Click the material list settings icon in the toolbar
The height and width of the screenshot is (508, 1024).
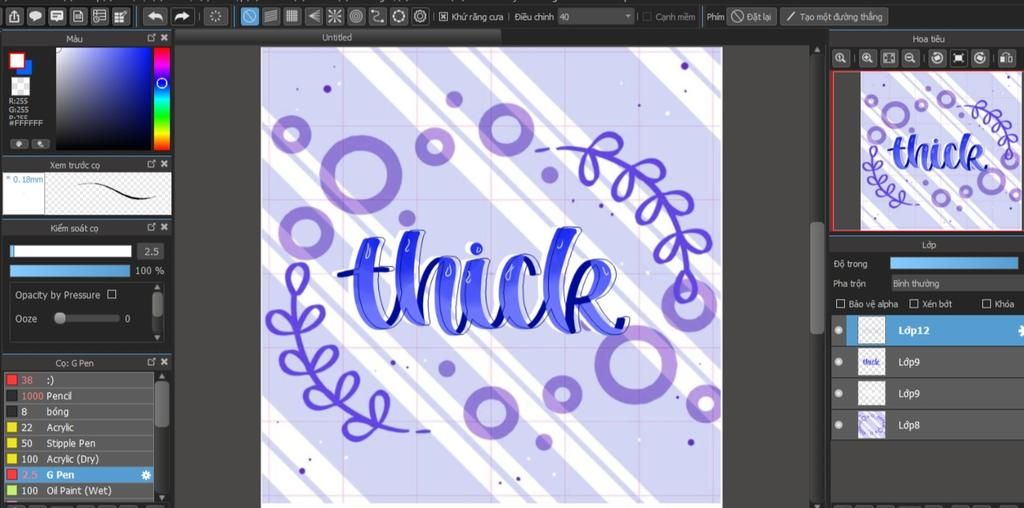99,16
